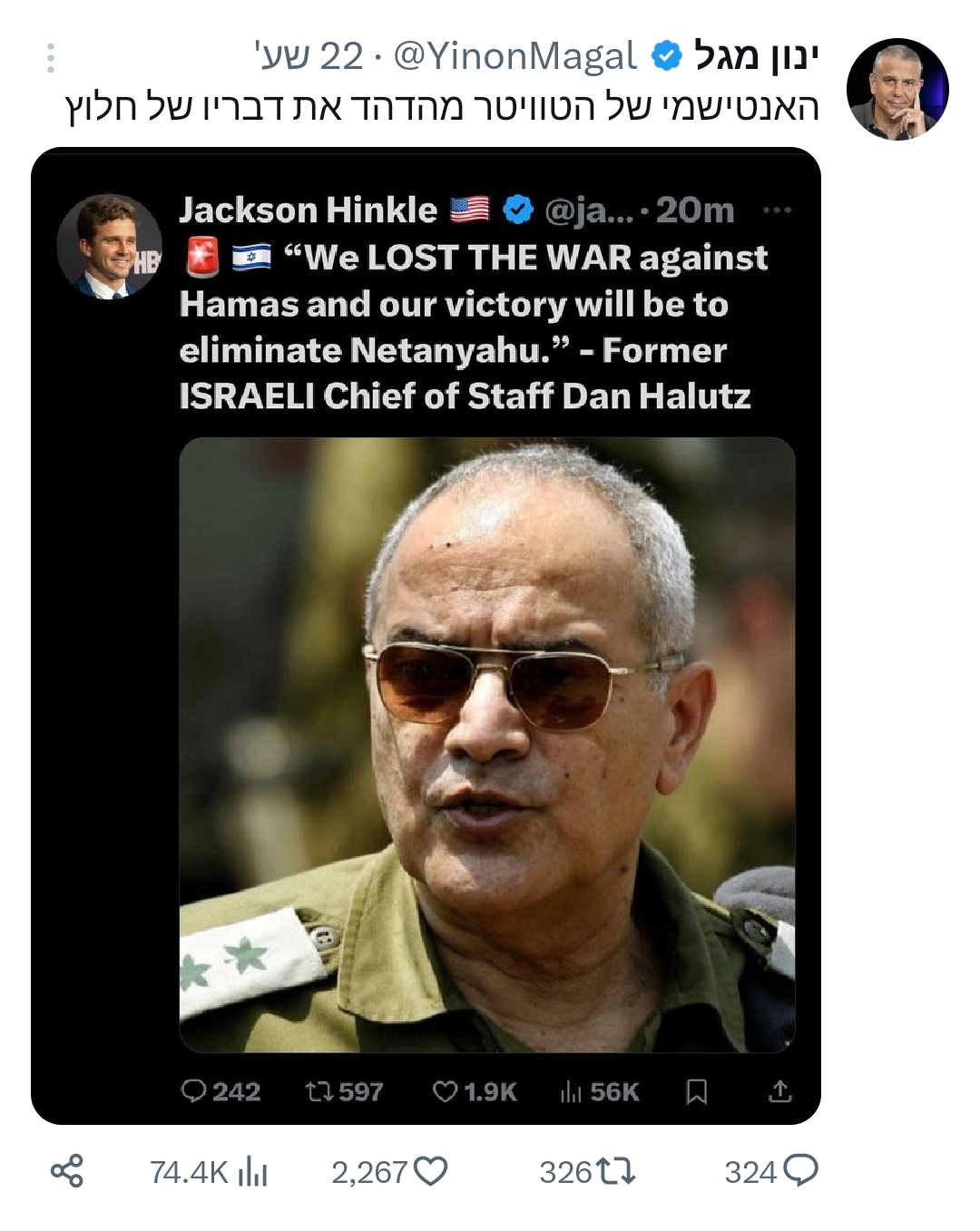This screenshot has height=1231, width=980.
Task: Share Yinon Magal's tweet via the share icon
Action: click(66, 1171)
